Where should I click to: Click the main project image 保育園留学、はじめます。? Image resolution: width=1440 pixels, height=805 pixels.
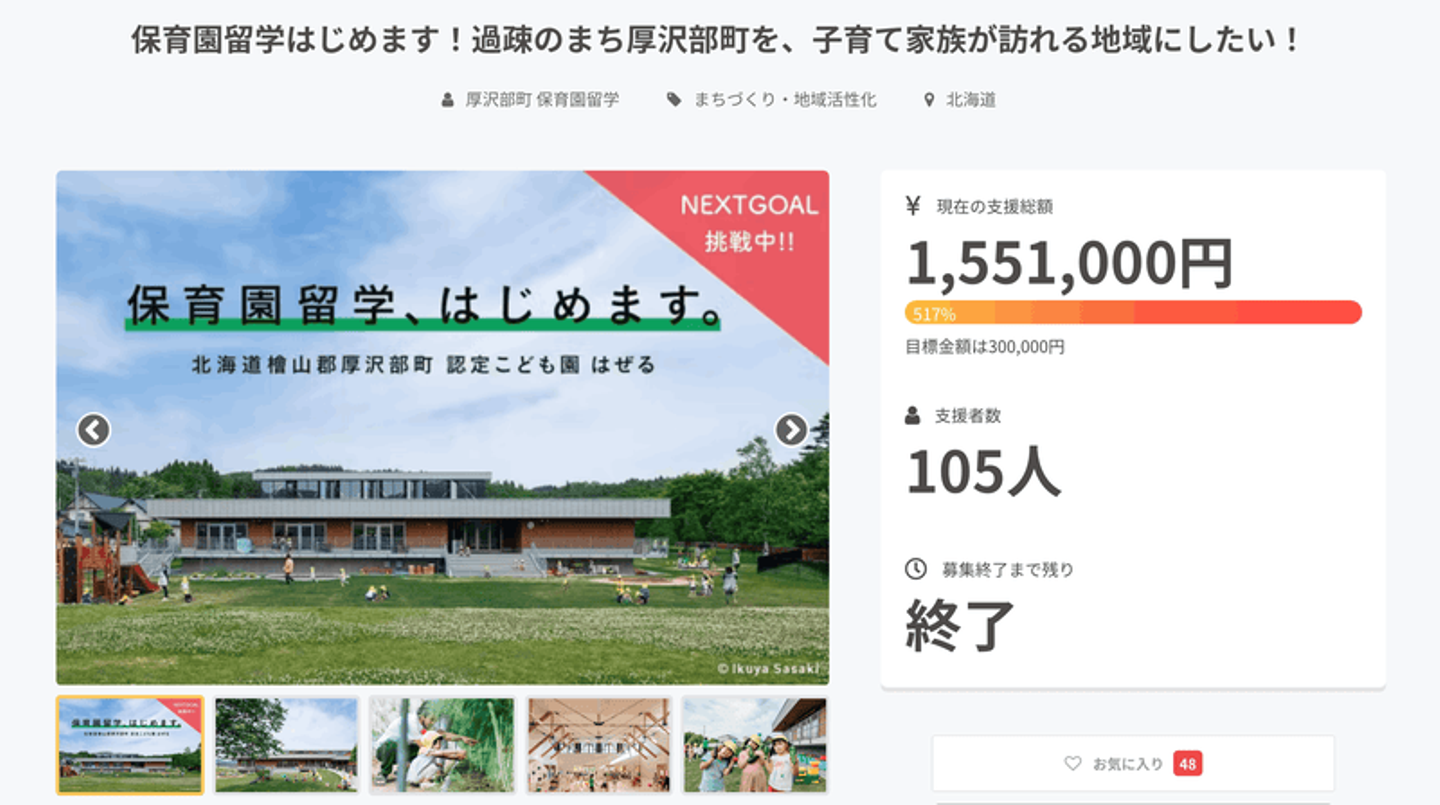(442, 427)
